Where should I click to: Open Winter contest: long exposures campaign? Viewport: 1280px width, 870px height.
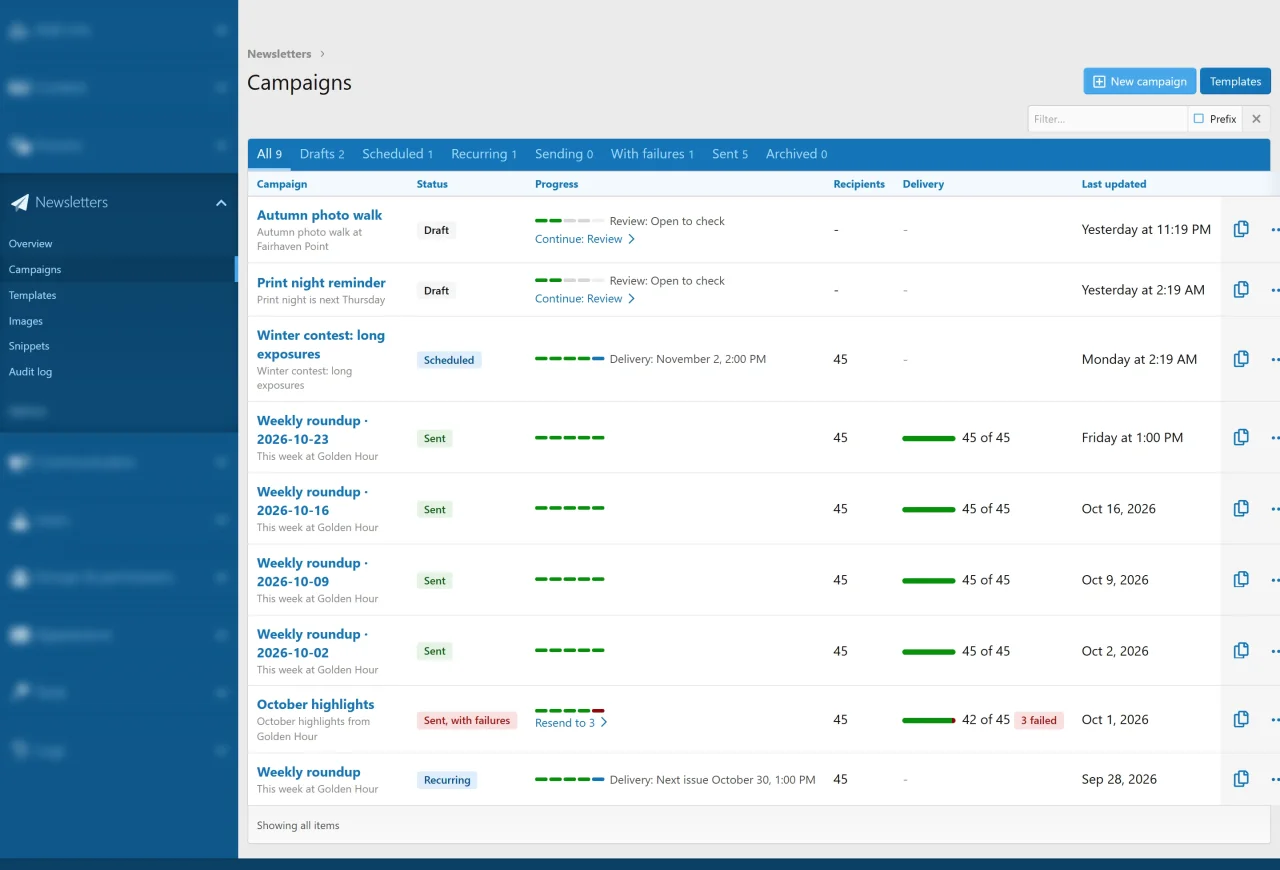(x=321, y=345)
